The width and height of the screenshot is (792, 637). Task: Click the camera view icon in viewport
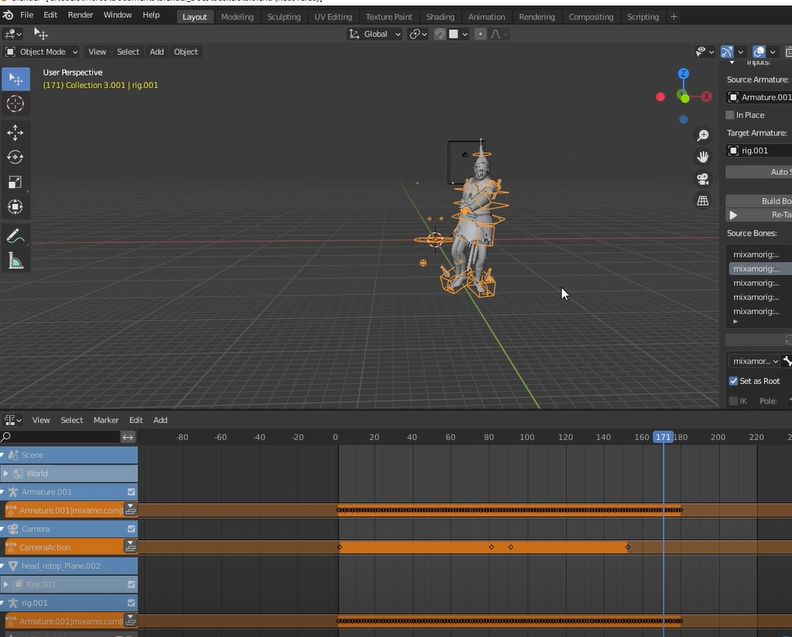click(703, 178)
